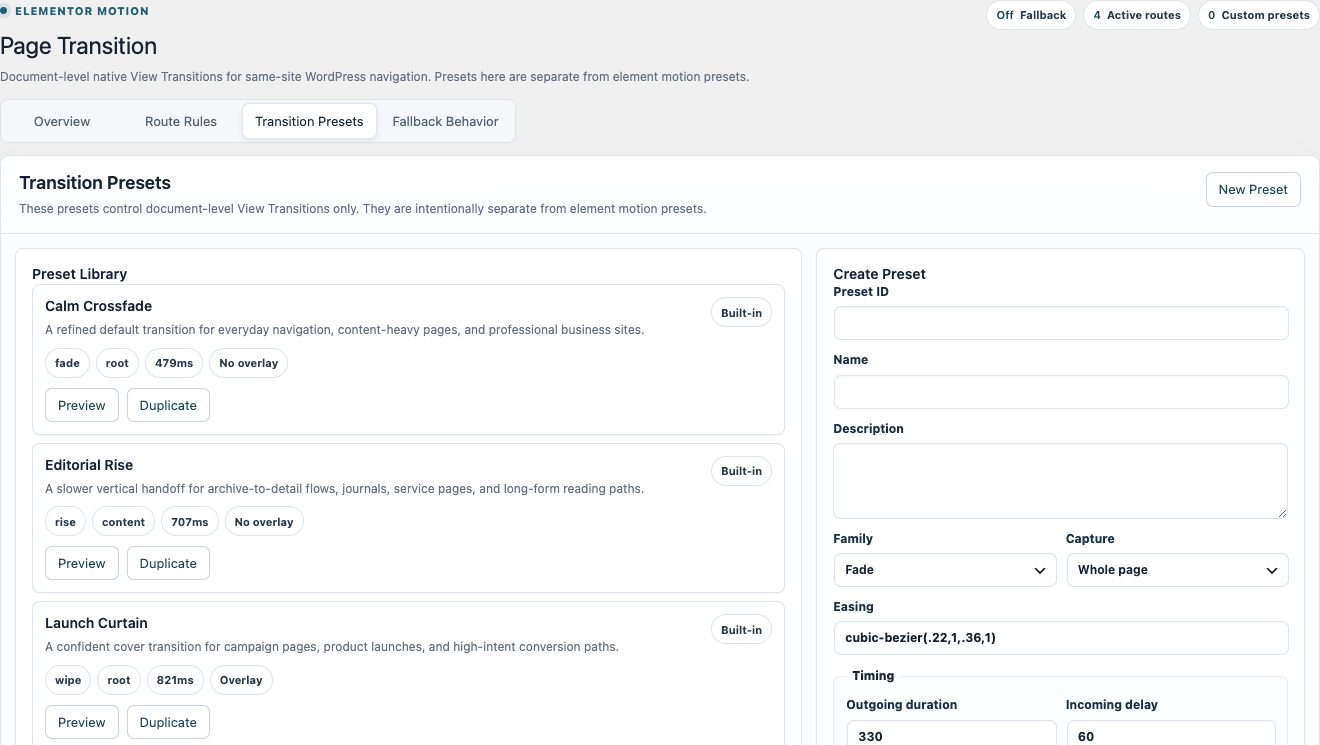Click the 479ms tag on Calm Crossfade

point(174,363)
